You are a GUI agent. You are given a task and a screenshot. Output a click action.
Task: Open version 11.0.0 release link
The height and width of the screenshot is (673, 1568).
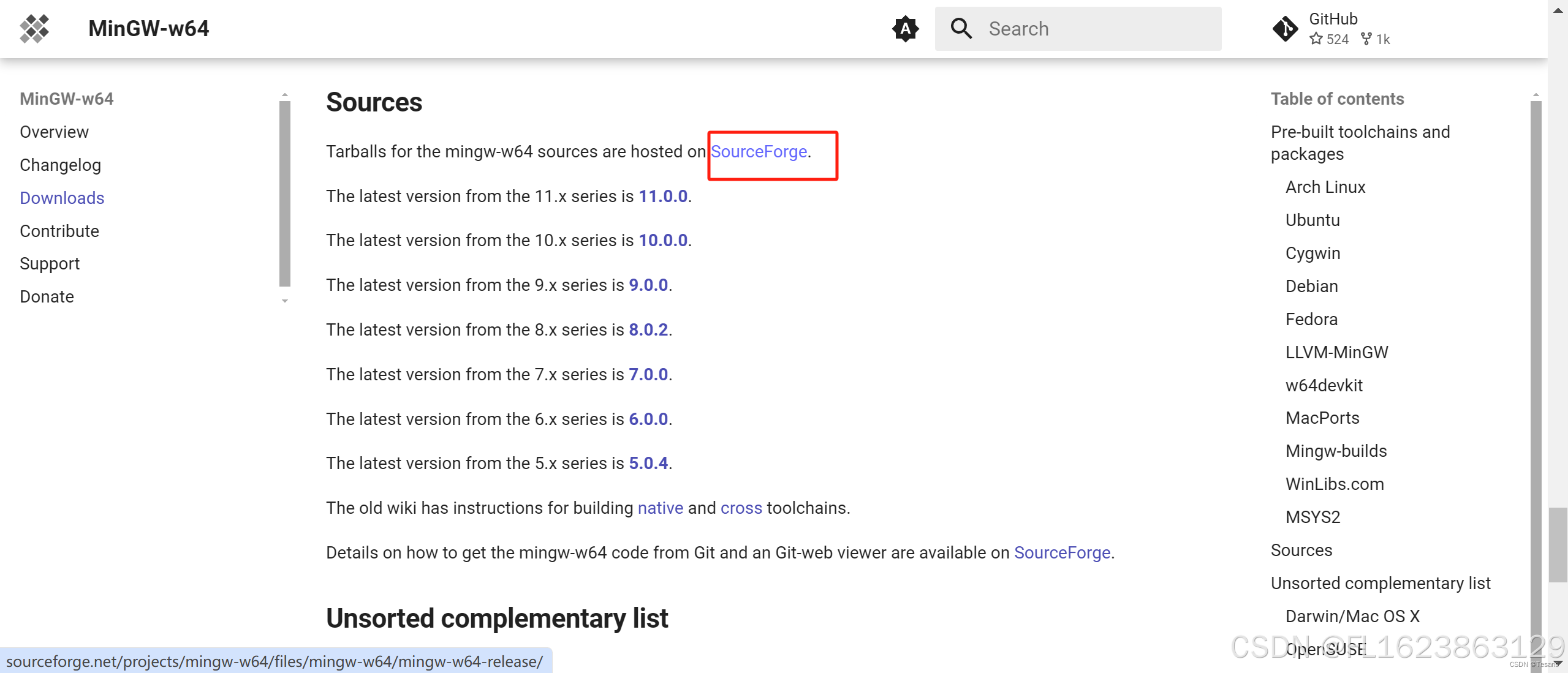tap(663, 197)
